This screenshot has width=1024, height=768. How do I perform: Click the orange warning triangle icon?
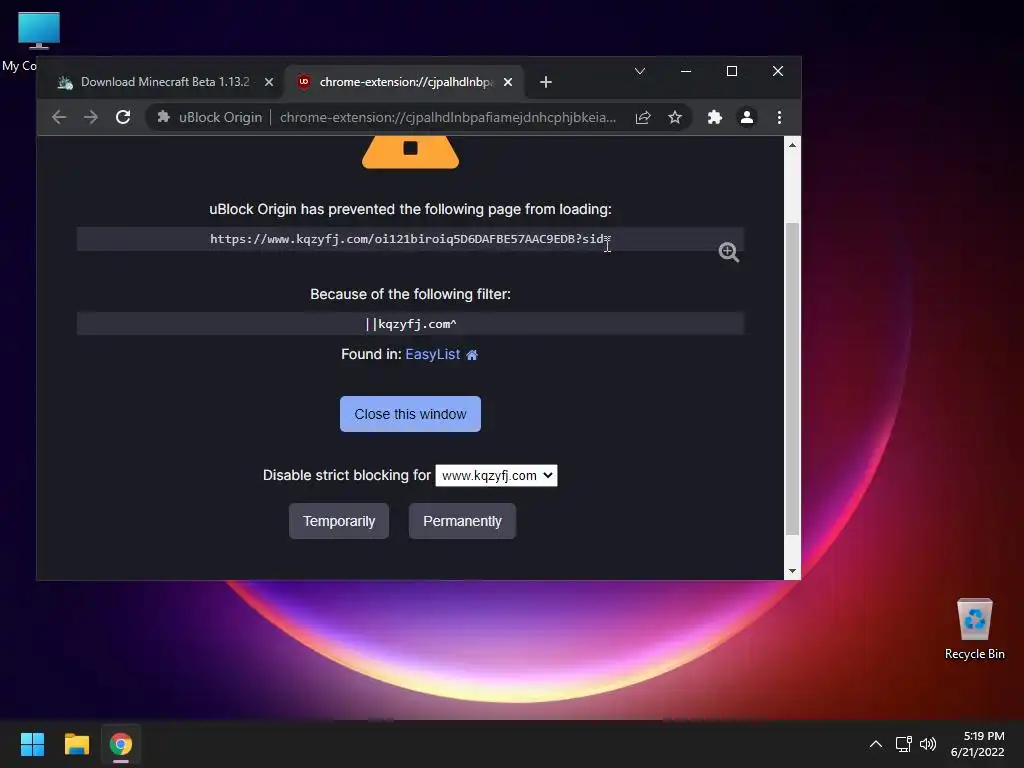pos(410,152)
